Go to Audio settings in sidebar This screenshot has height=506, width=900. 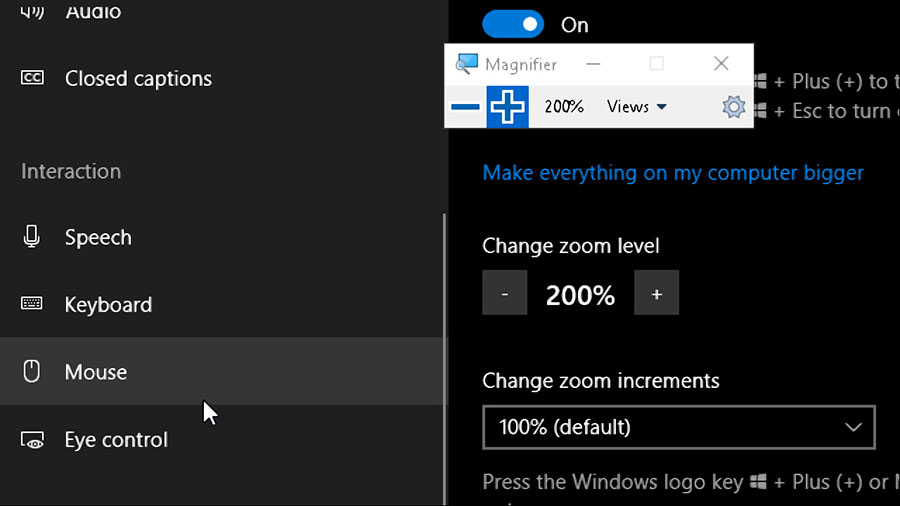(92, 12)
